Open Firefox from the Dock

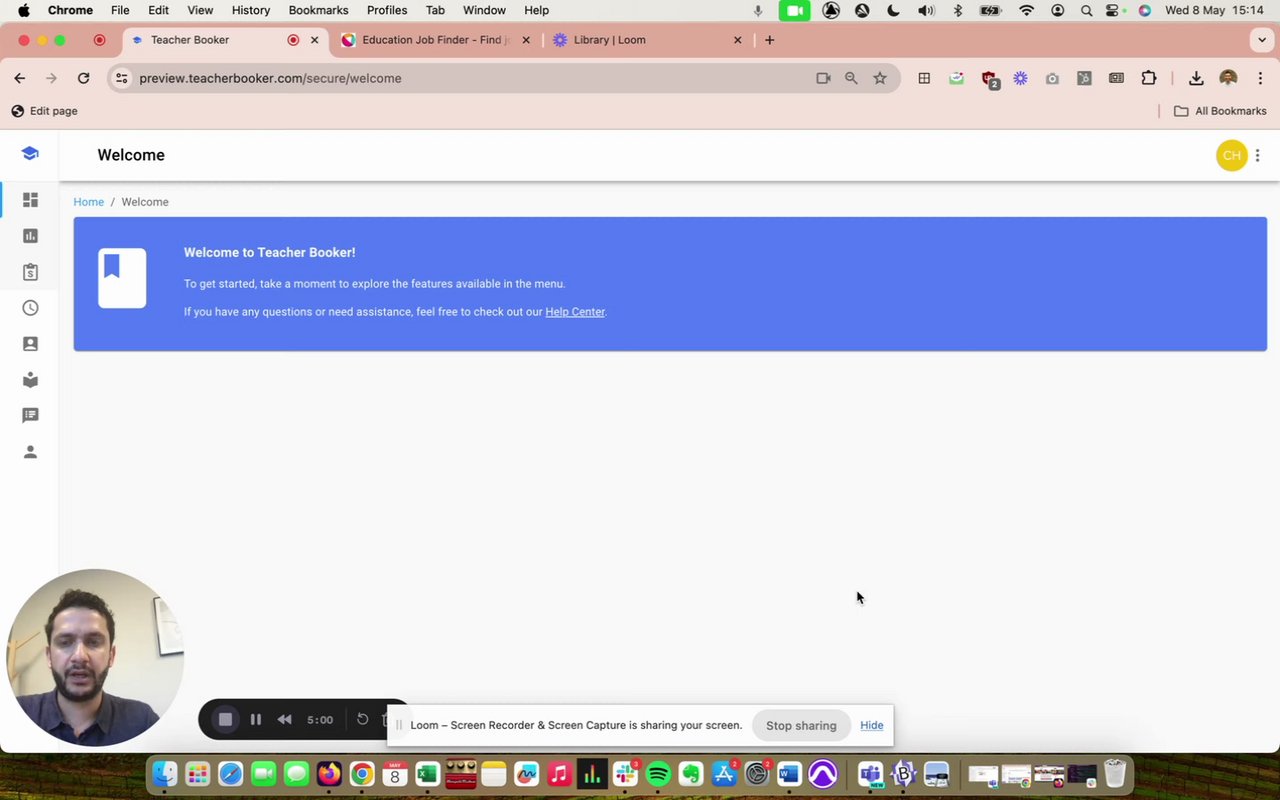click(x=329, y=774)
